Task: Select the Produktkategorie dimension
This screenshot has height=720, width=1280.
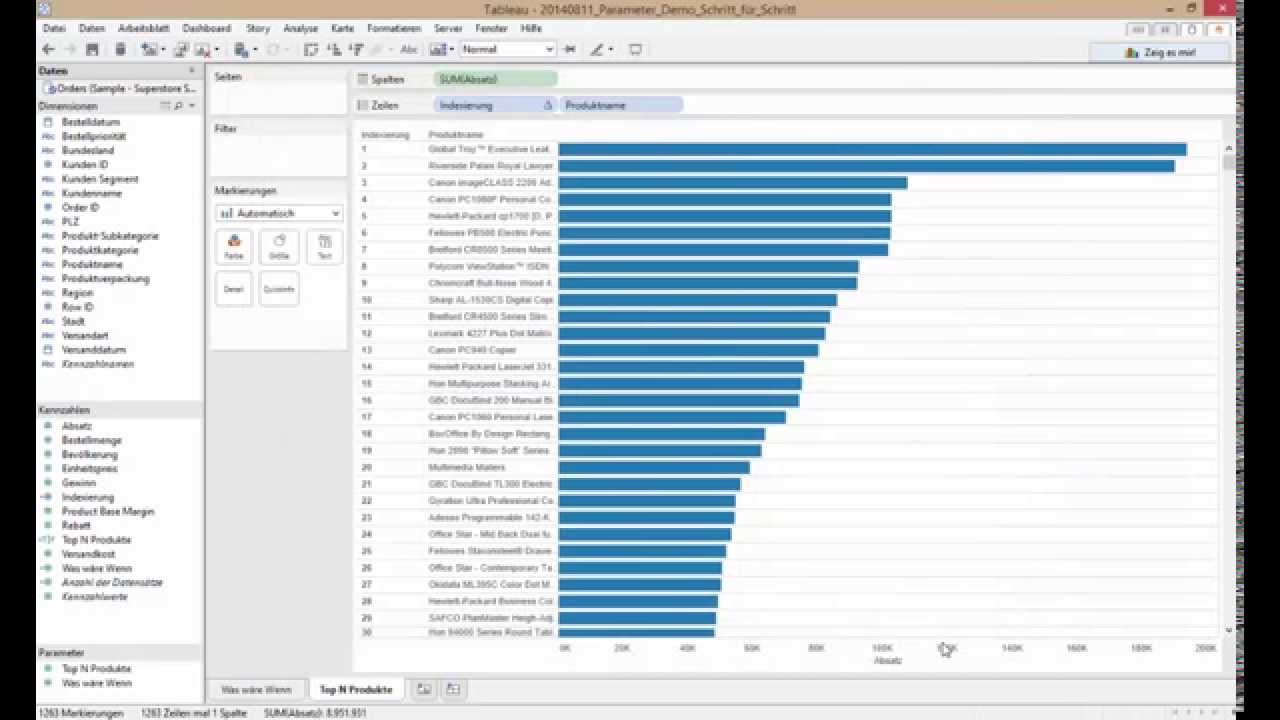Action: (100, 250)
